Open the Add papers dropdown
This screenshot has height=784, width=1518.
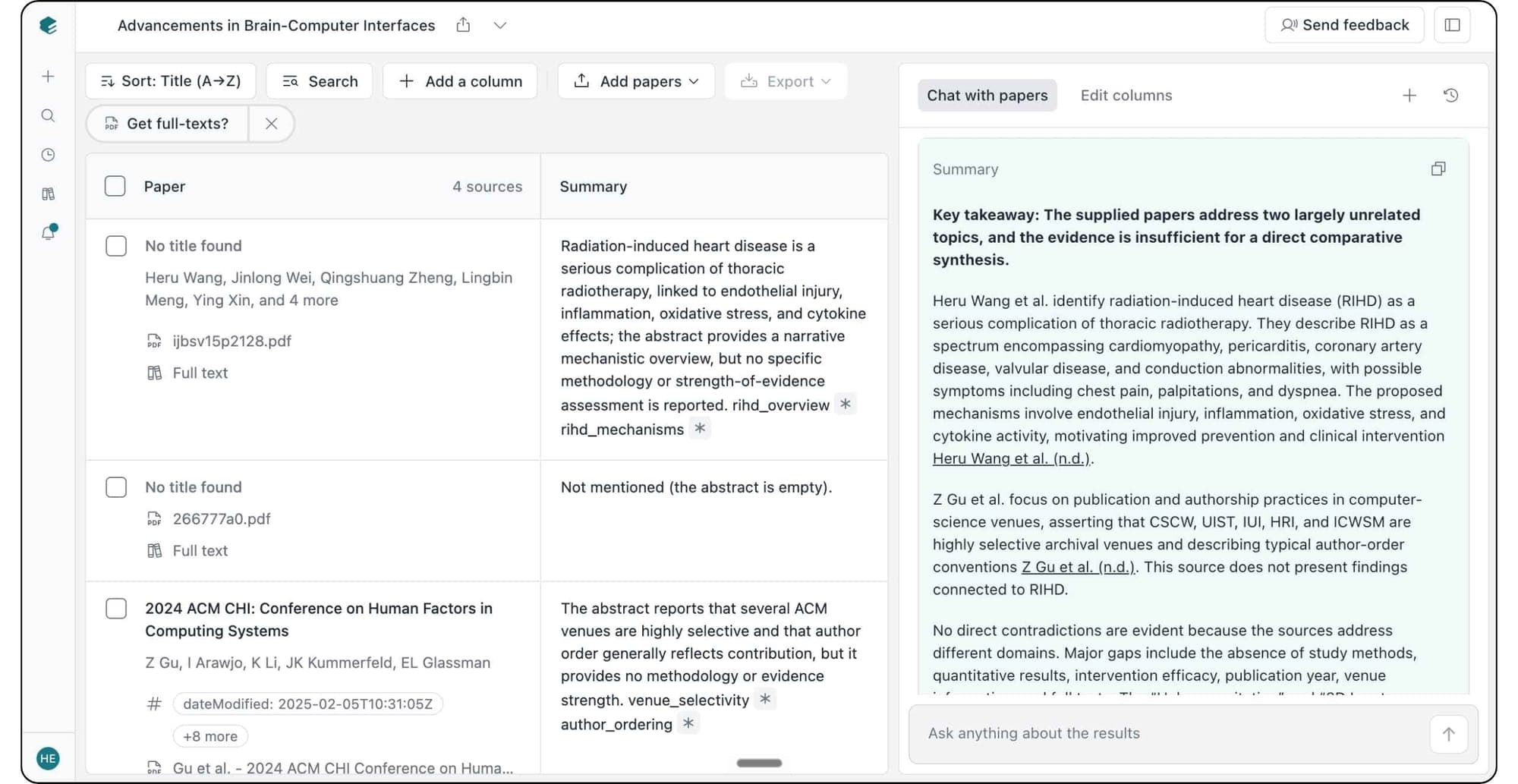pos(636,81)
